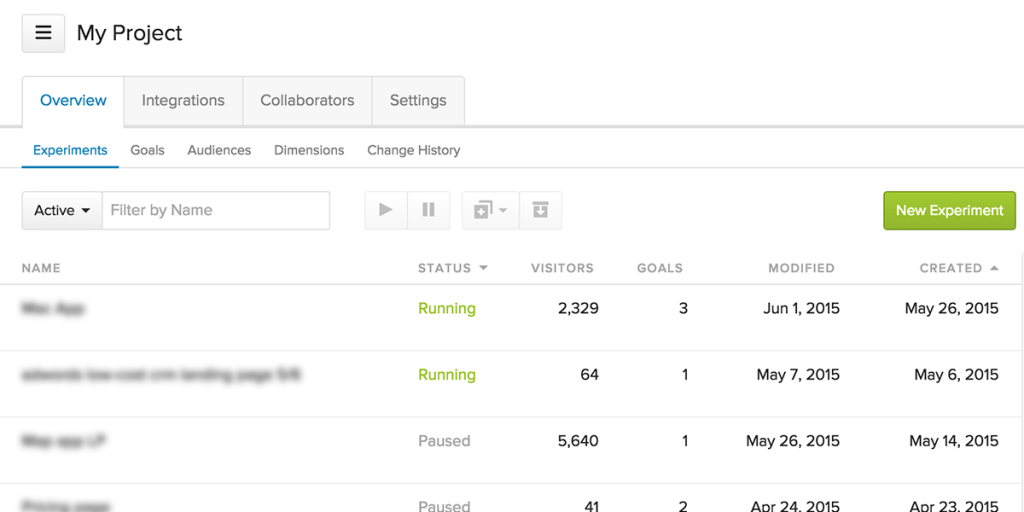Click the pause icon in the toolbar

coord(428,210)
